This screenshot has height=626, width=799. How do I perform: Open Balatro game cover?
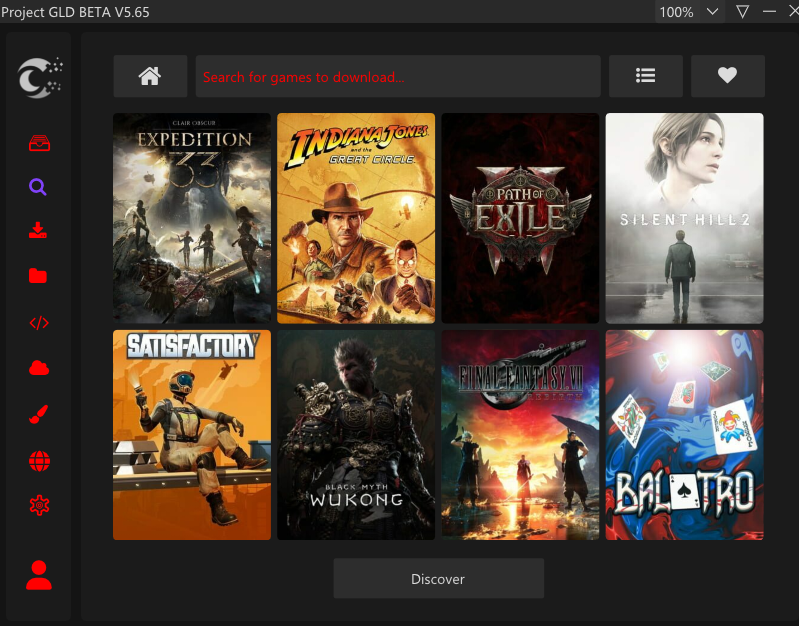684,435
